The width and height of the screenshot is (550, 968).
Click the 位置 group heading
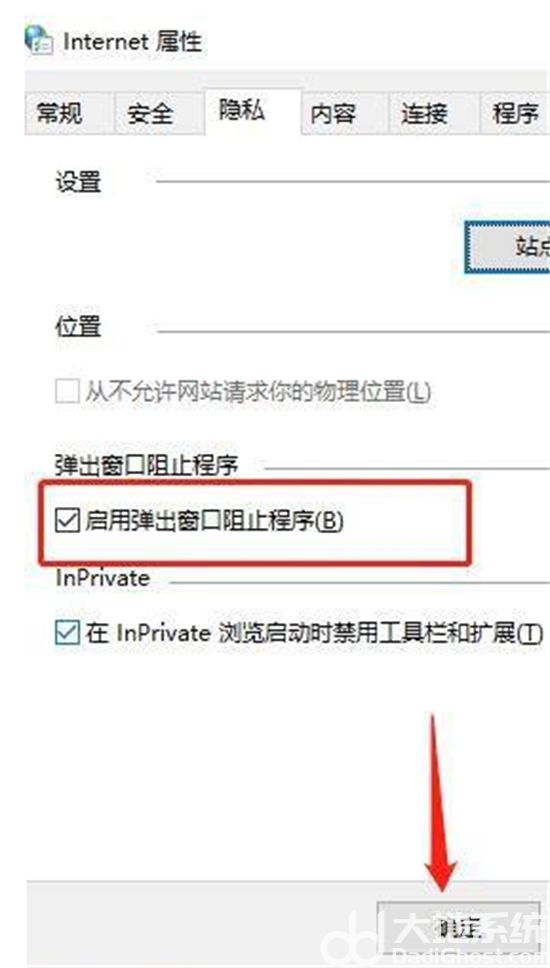[78, 327]
